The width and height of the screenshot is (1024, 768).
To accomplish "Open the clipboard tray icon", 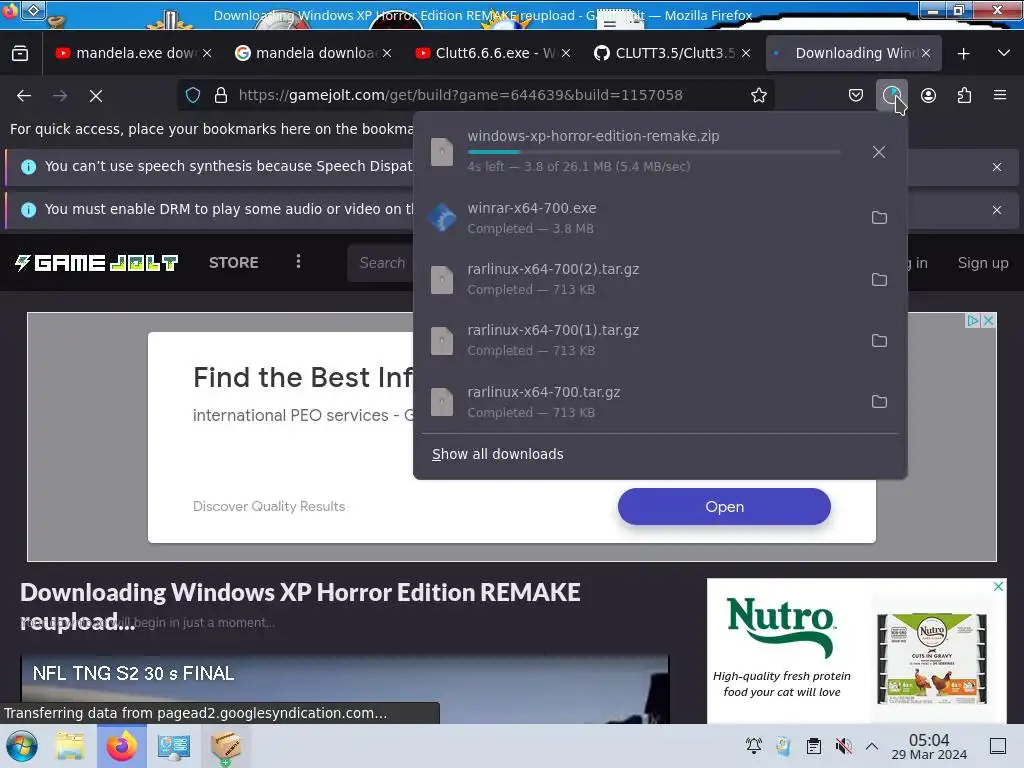I will pyautogui.click(x=813, y=746).
